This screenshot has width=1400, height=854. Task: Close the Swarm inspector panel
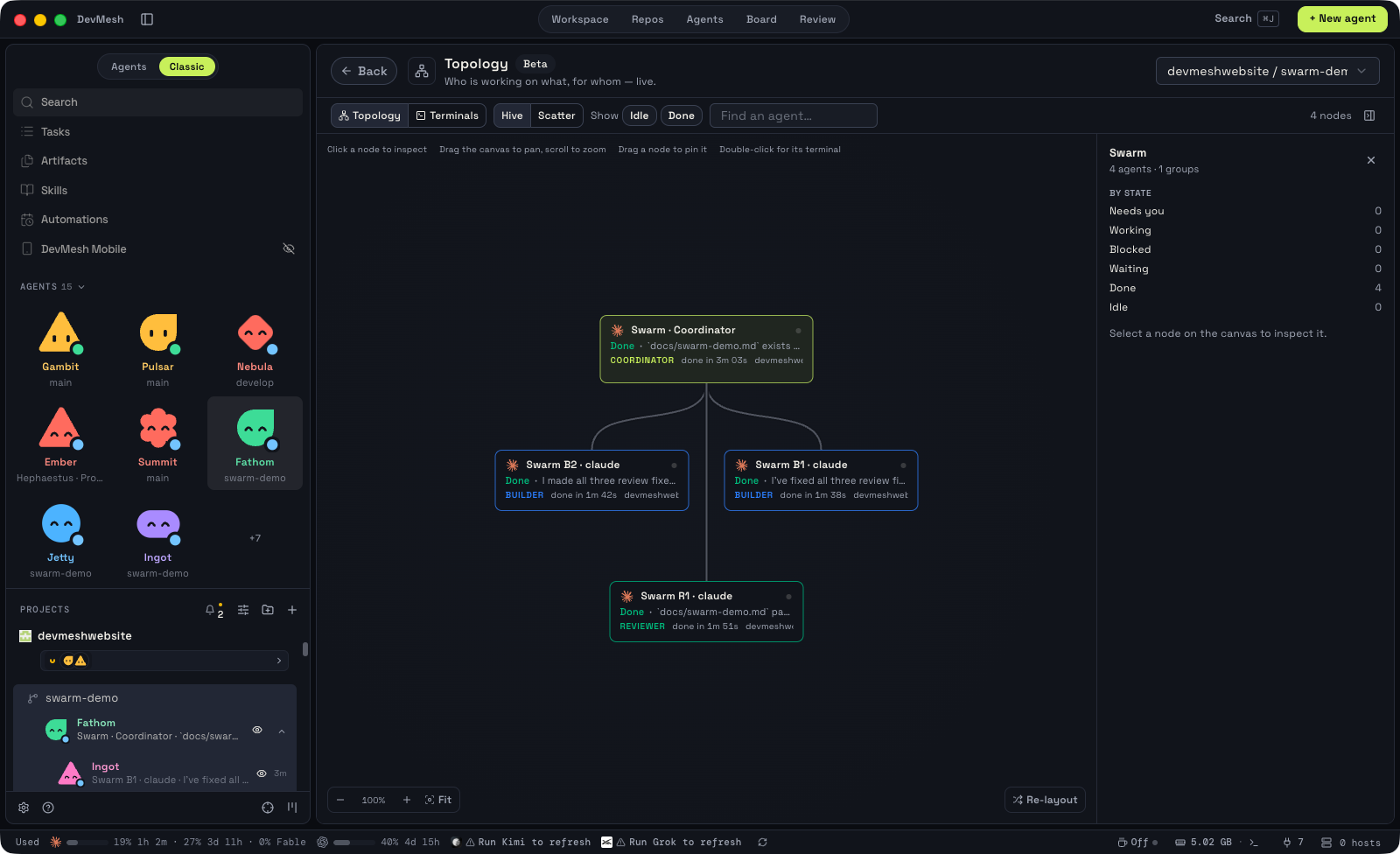[1371, 160]
